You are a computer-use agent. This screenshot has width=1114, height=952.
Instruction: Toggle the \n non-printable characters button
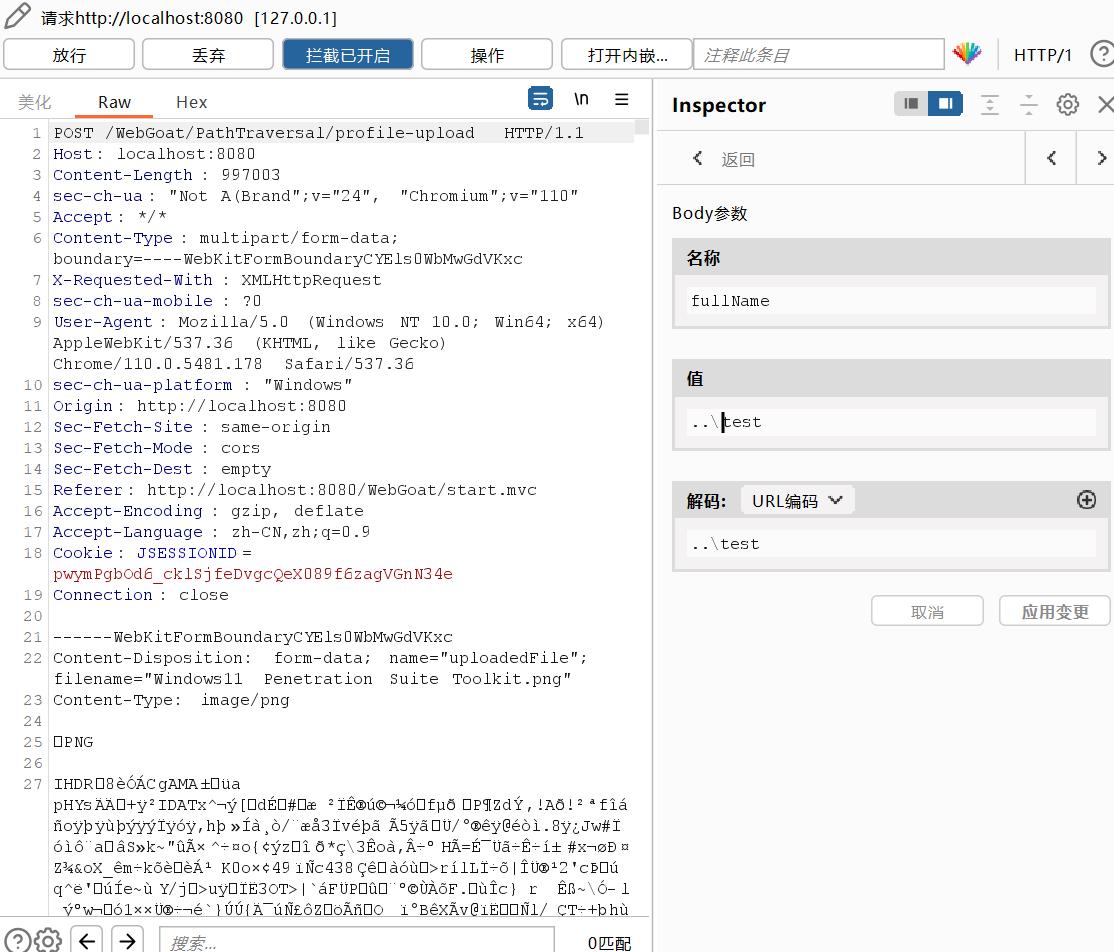click(x=581, y=99)
